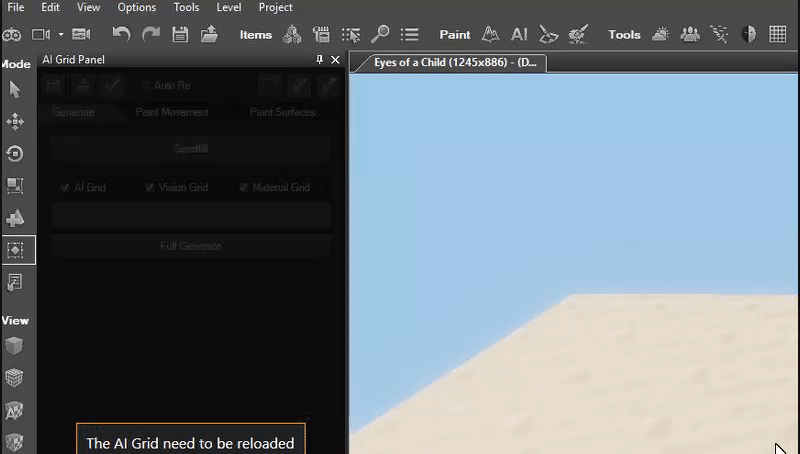Screen dimensions: 800x454
Task: Open the camera dropdown arrow
Action: click(61, 35)
